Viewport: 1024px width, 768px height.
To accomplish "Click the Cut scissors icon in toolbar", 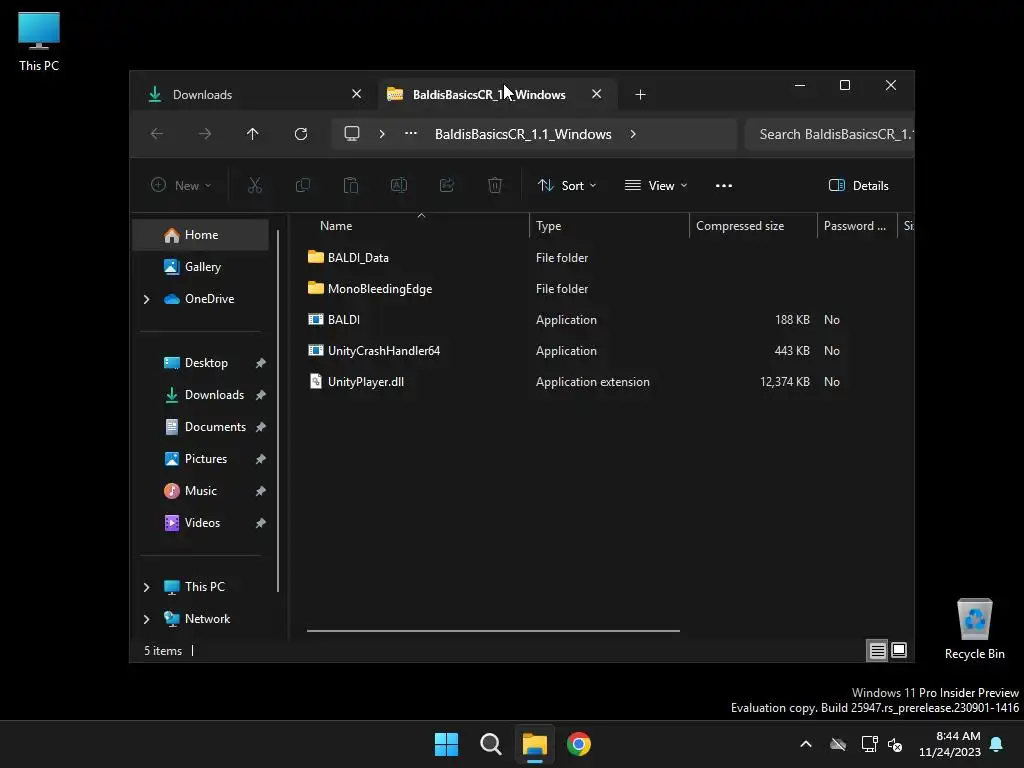I will point(255,185).
